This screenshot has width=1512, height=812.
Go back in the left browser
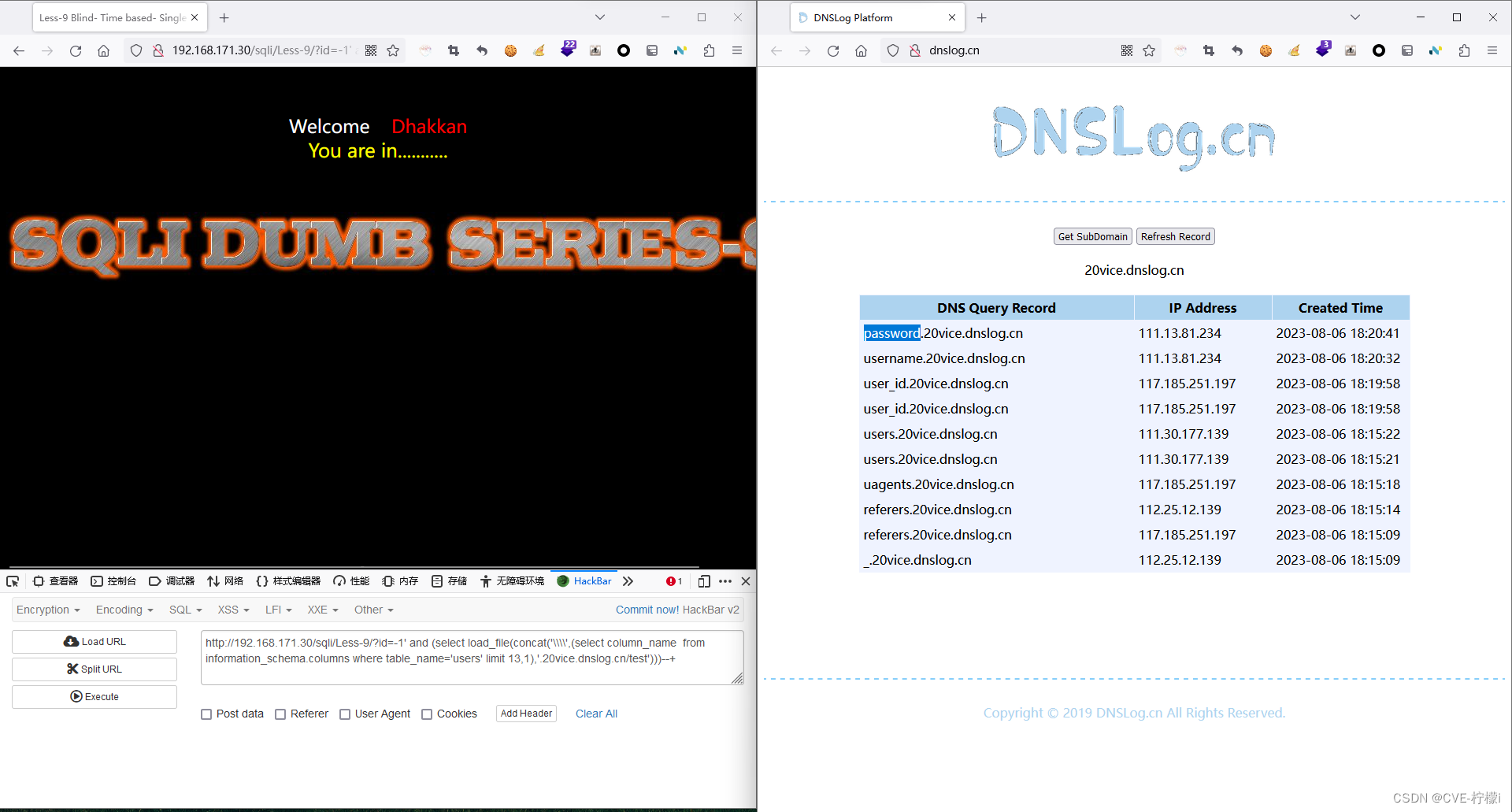click(x=19, y=50)
